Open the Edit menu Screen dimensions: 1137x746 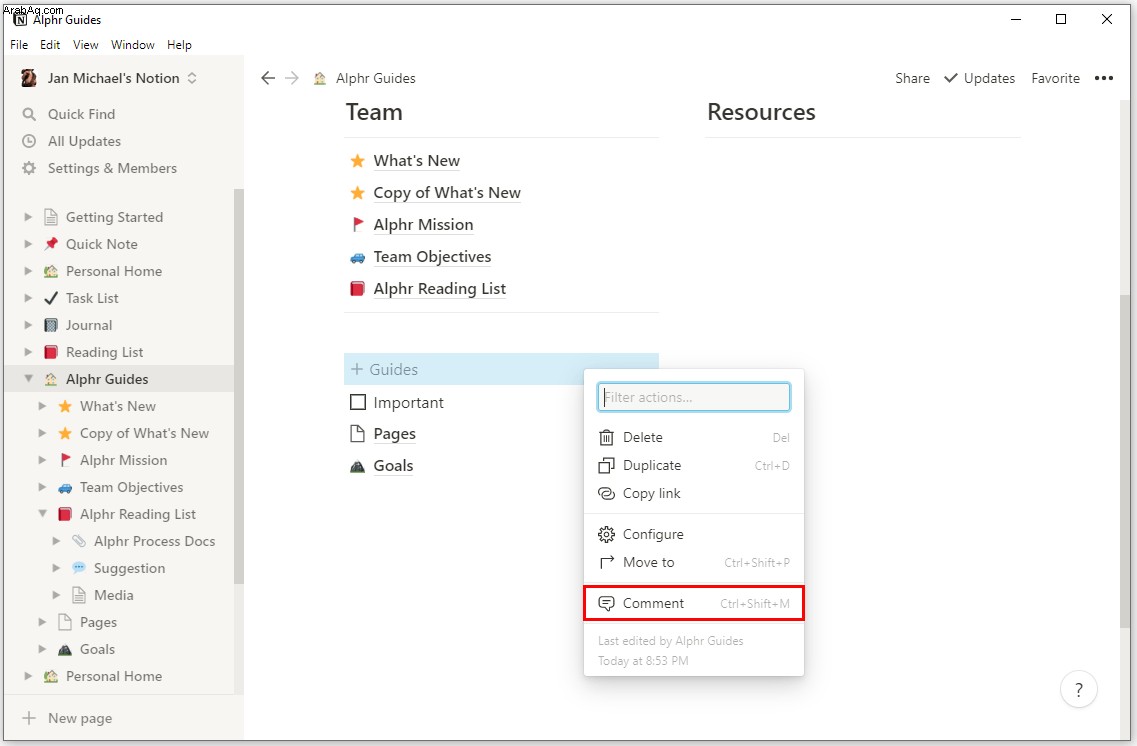tap(50, 45)
